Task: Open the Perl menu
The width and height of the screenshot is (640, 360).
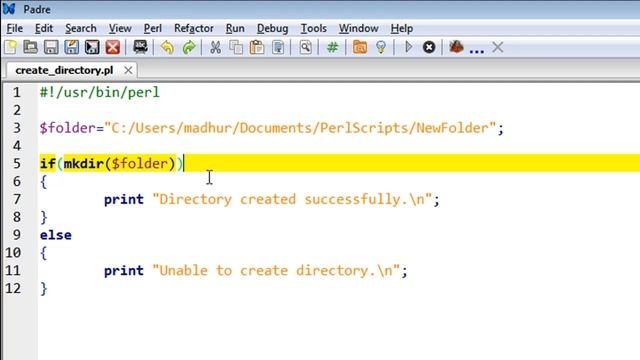Action: (153, 28)
